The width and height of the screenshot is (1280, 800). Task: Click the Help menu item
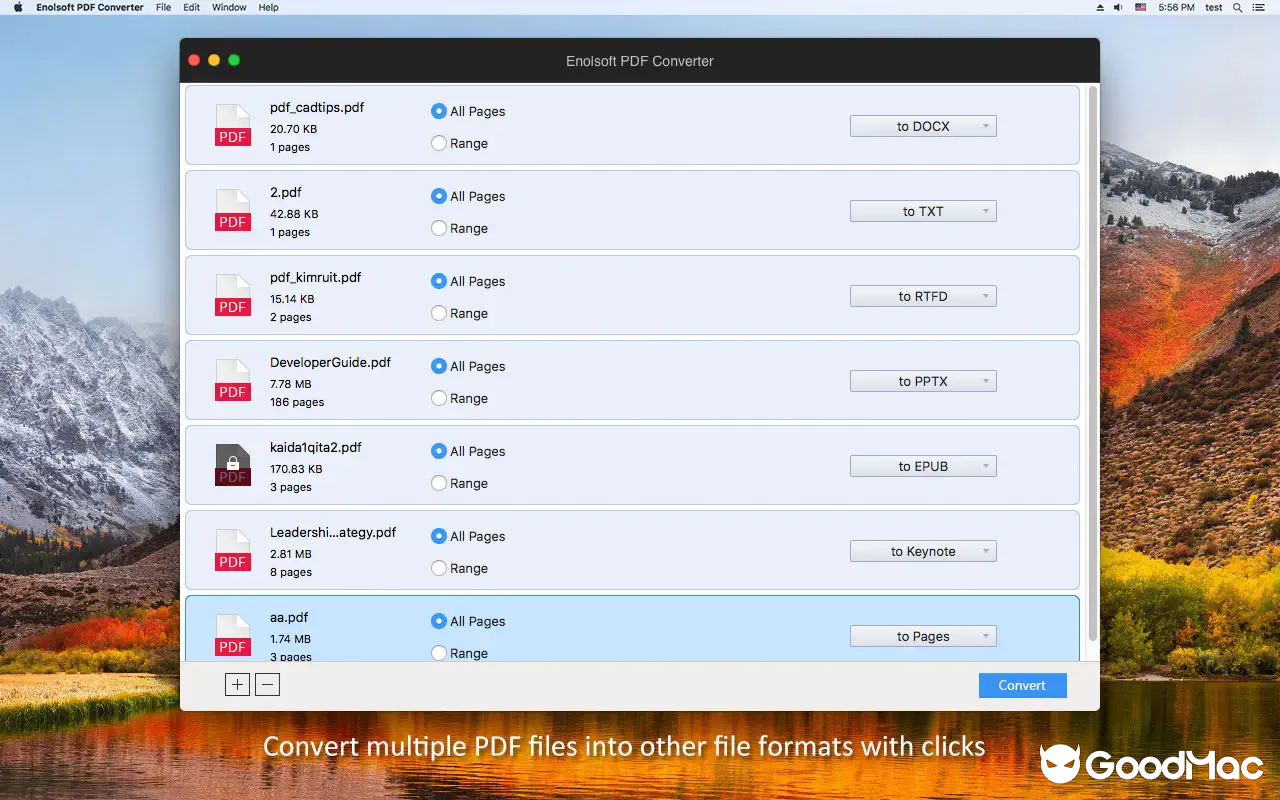coord(267,7)
